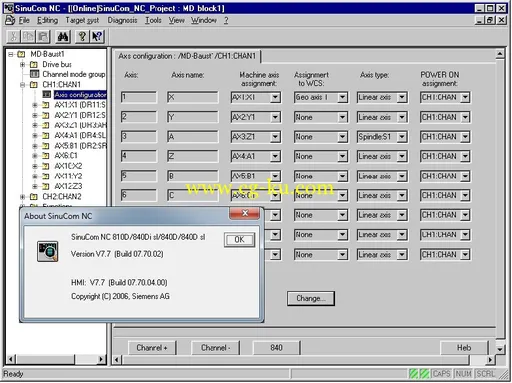The width and height of the screenshot is (512, 383).
Task: Close the About SinuCom NC dialog
Action: 245,213
